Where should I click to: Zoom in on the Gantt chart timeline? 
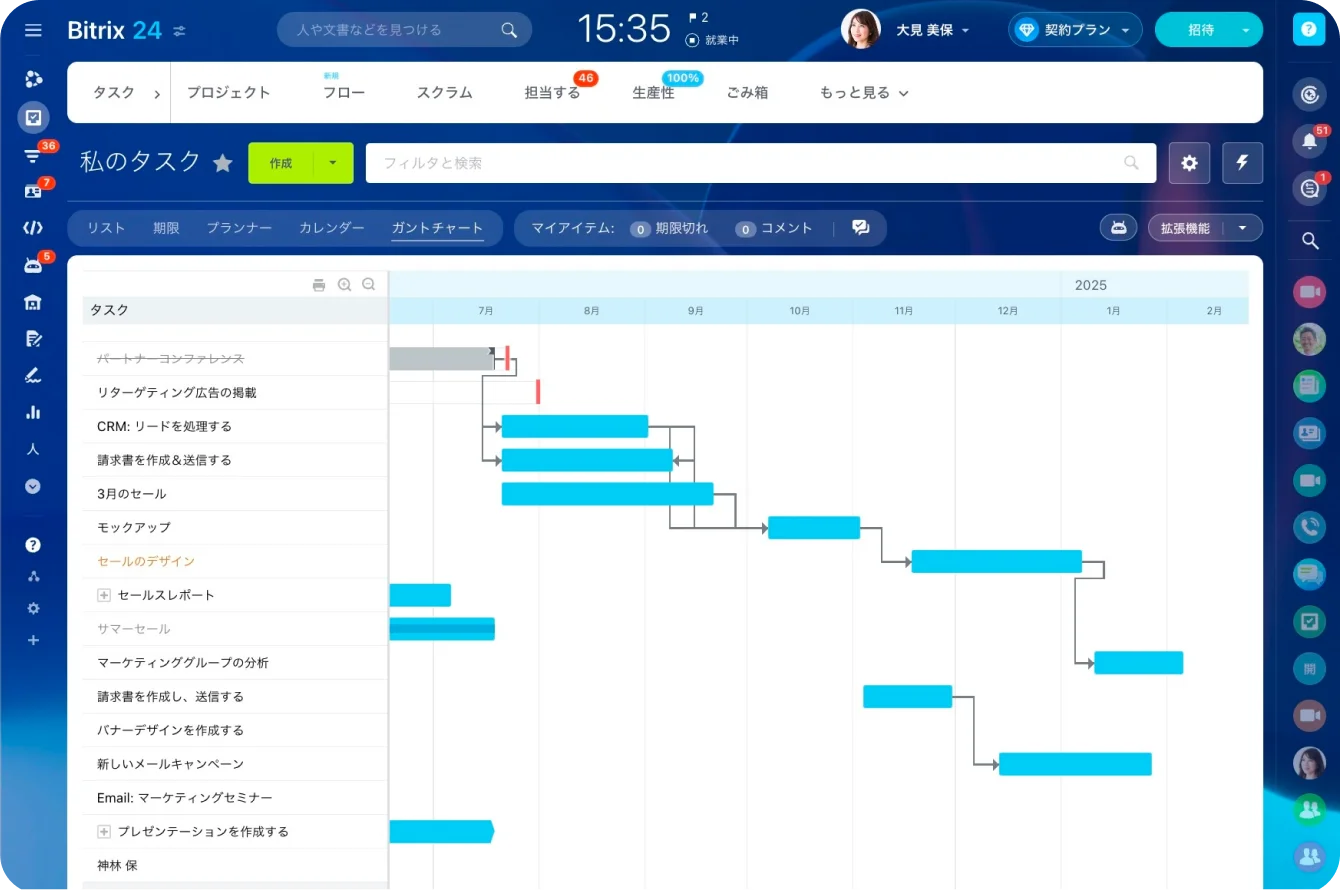click(x=344, y=284)
